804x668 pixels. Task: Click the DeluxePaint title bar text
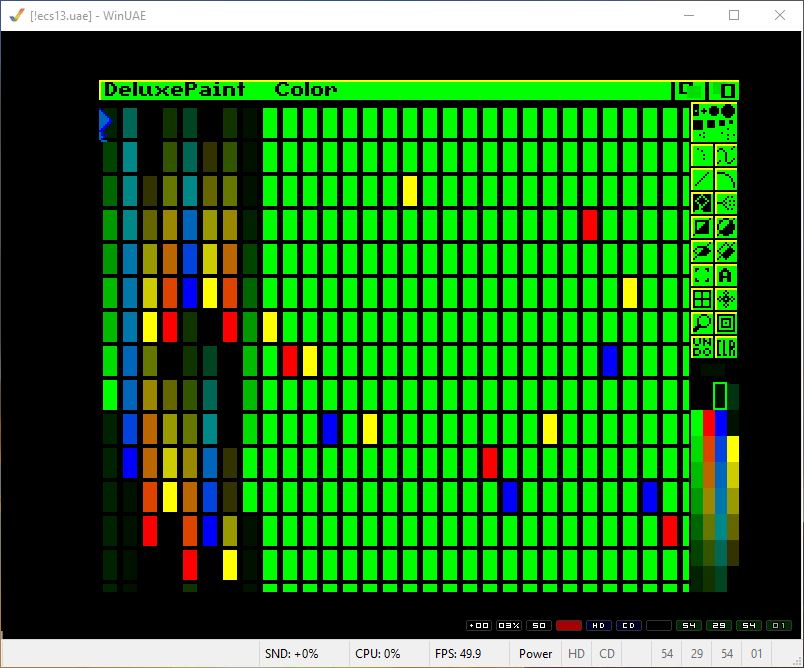coord(175,90)
